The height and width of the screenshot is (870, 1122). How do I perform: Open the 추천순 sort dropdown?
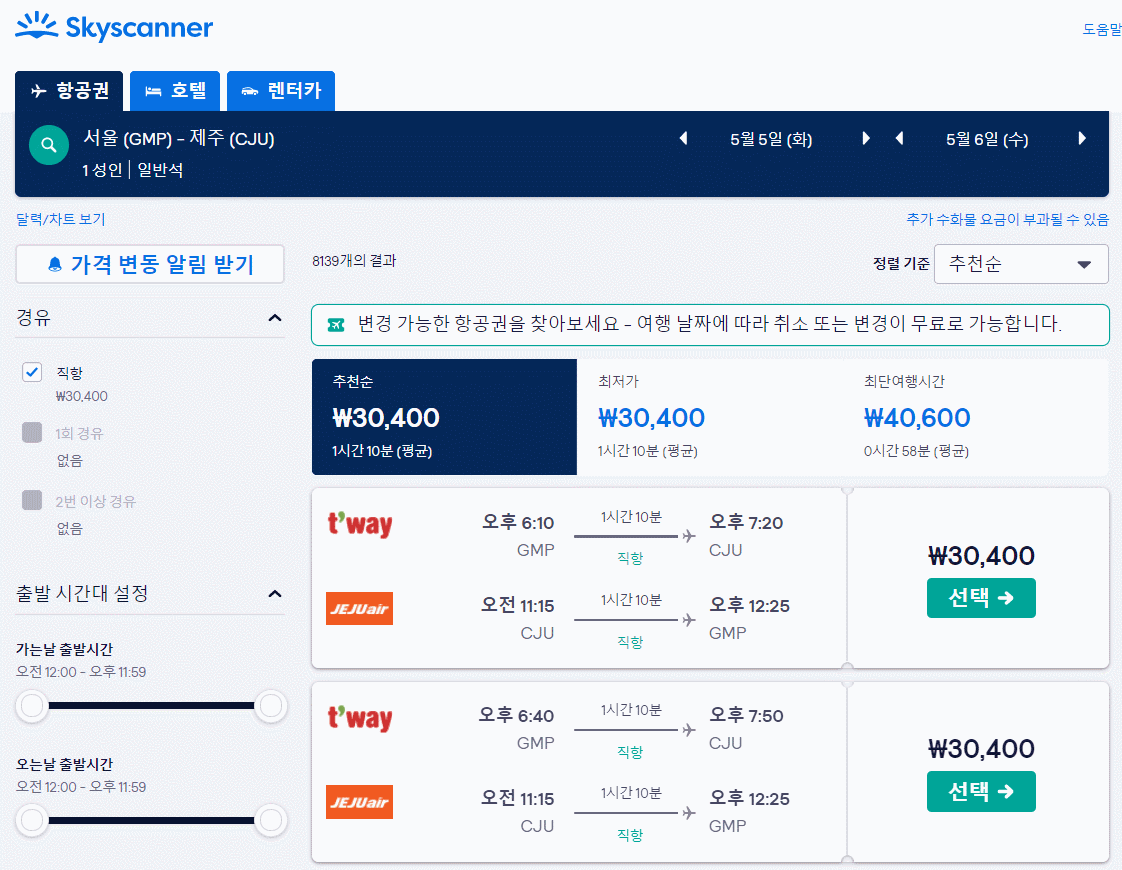(x=1021, y=264)
